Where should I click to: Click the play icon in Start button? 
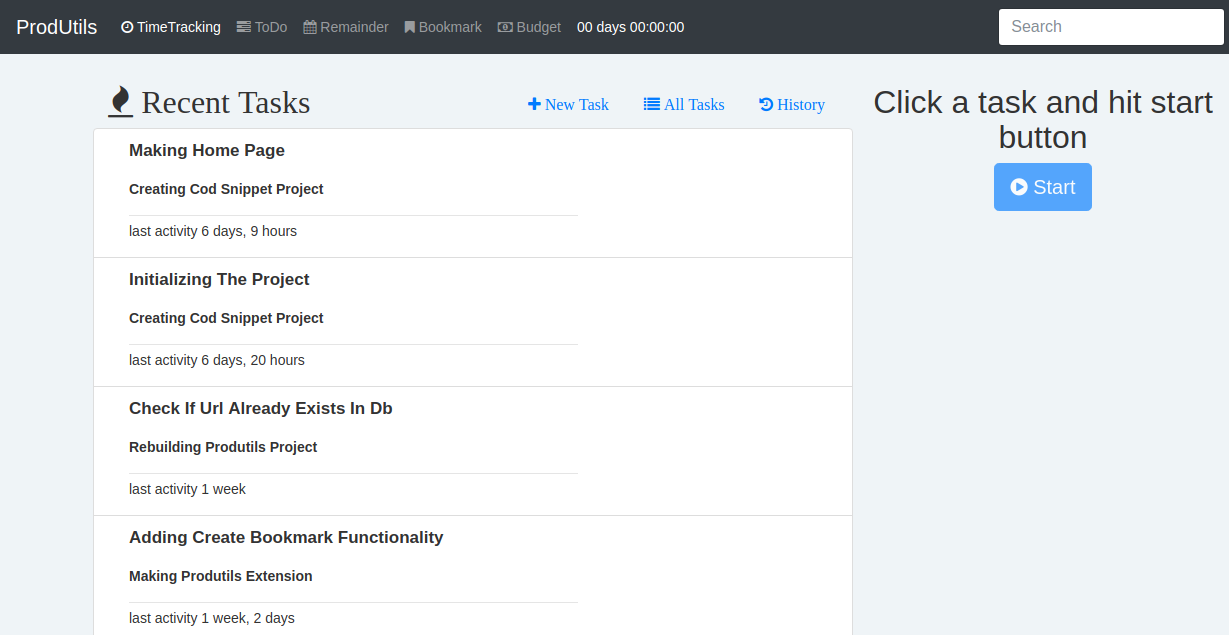click(x=1019, y=187)
